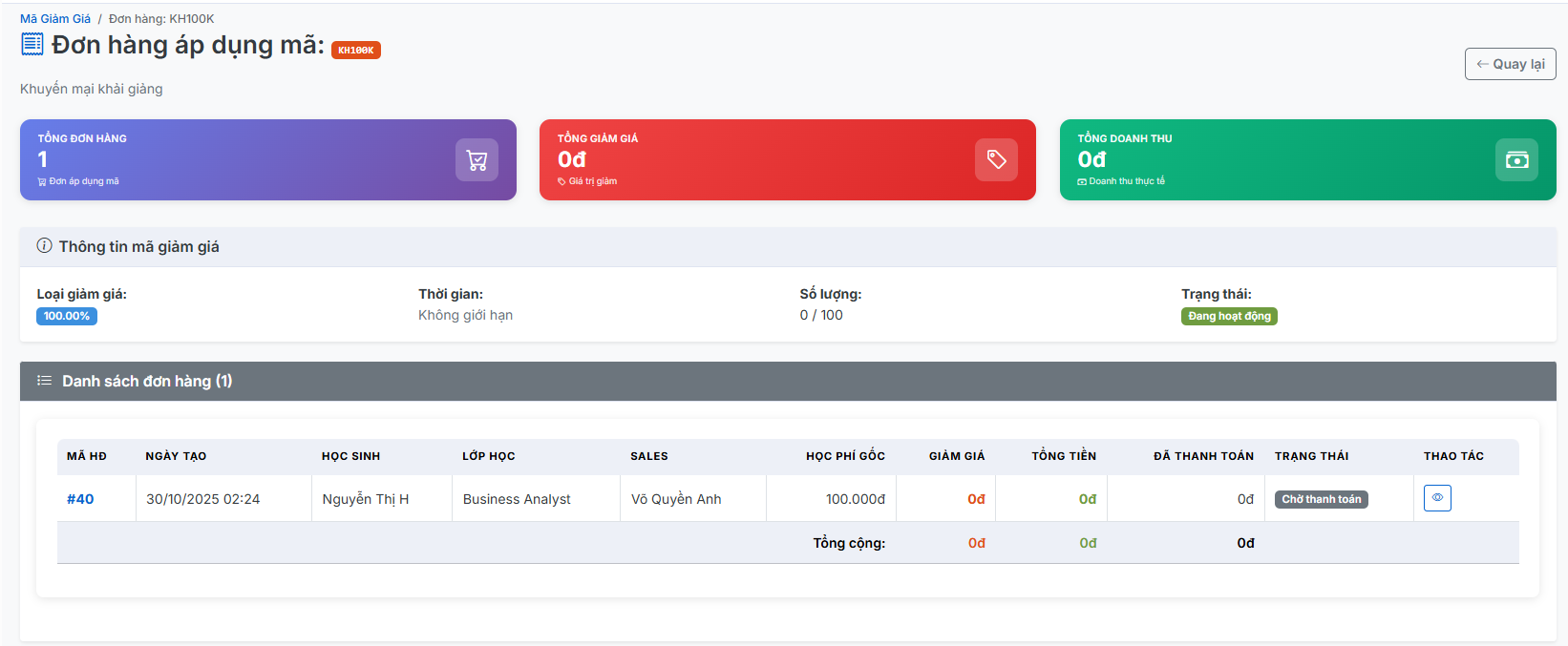Click the HỌC PHÍ GỐC column header
This screenshot has width=1568, height=646.
pyautogui.click(x=845, y=456)
